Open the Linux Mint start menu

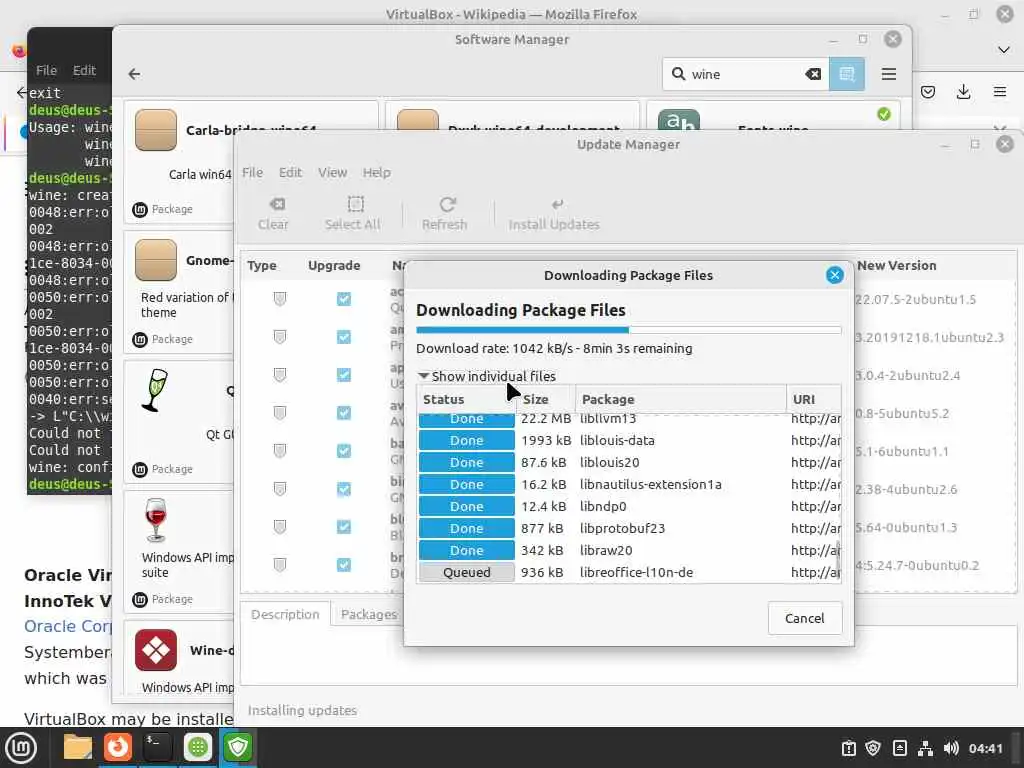tap(21, 747)
